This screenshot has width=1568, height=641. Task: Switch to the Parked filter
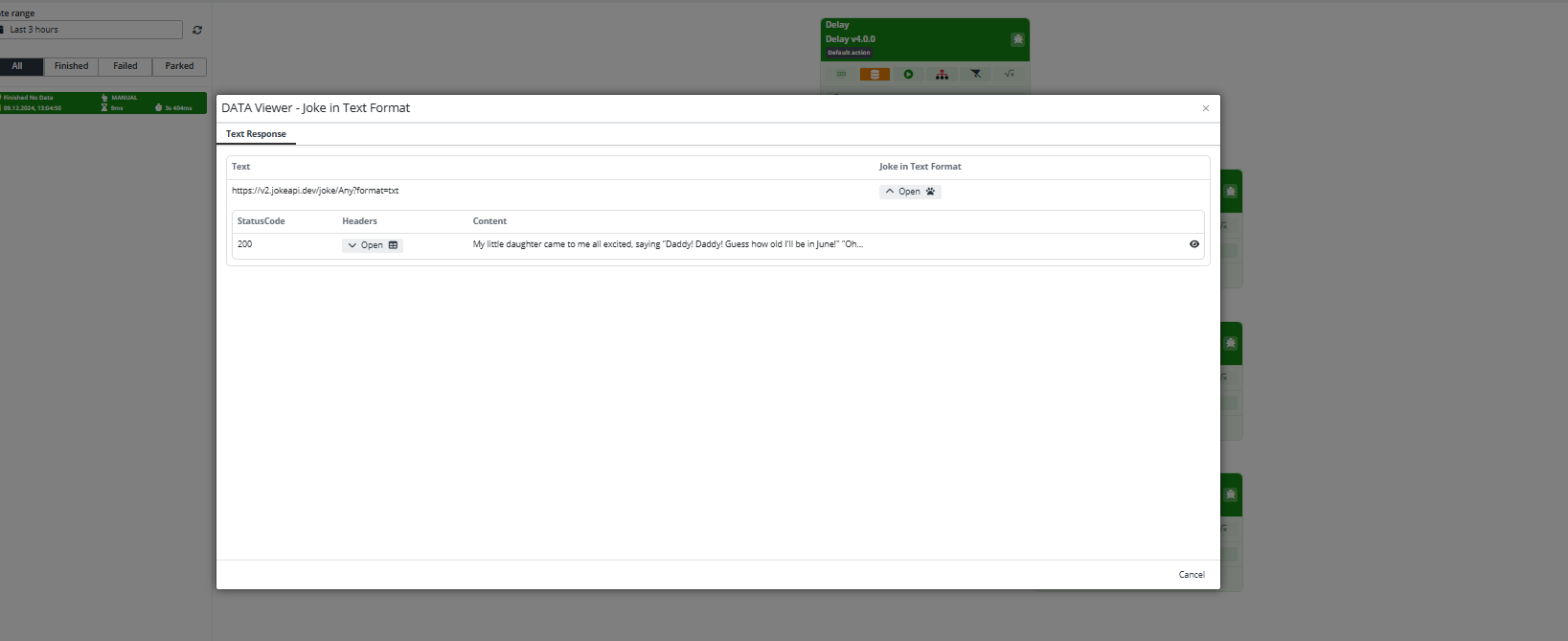(x=179, y=66)
